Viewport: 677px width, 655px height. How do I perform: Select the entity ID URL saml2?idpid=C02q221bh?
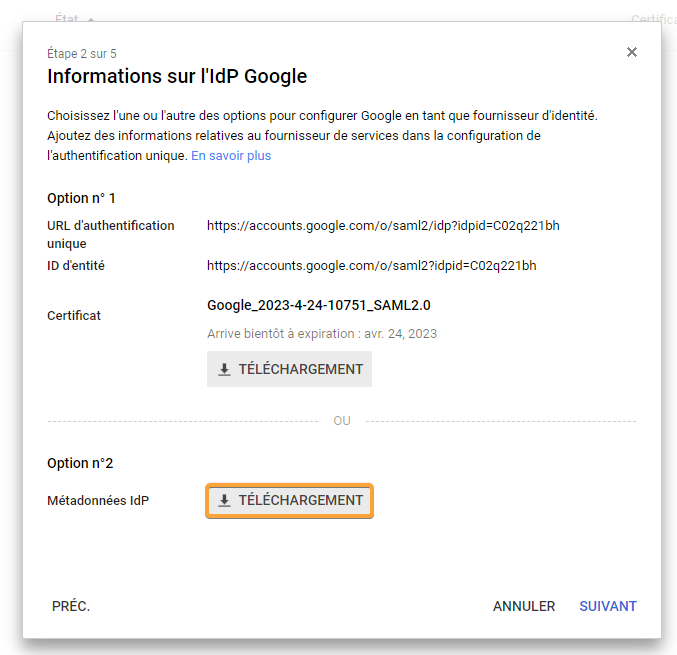coord(371,266)
